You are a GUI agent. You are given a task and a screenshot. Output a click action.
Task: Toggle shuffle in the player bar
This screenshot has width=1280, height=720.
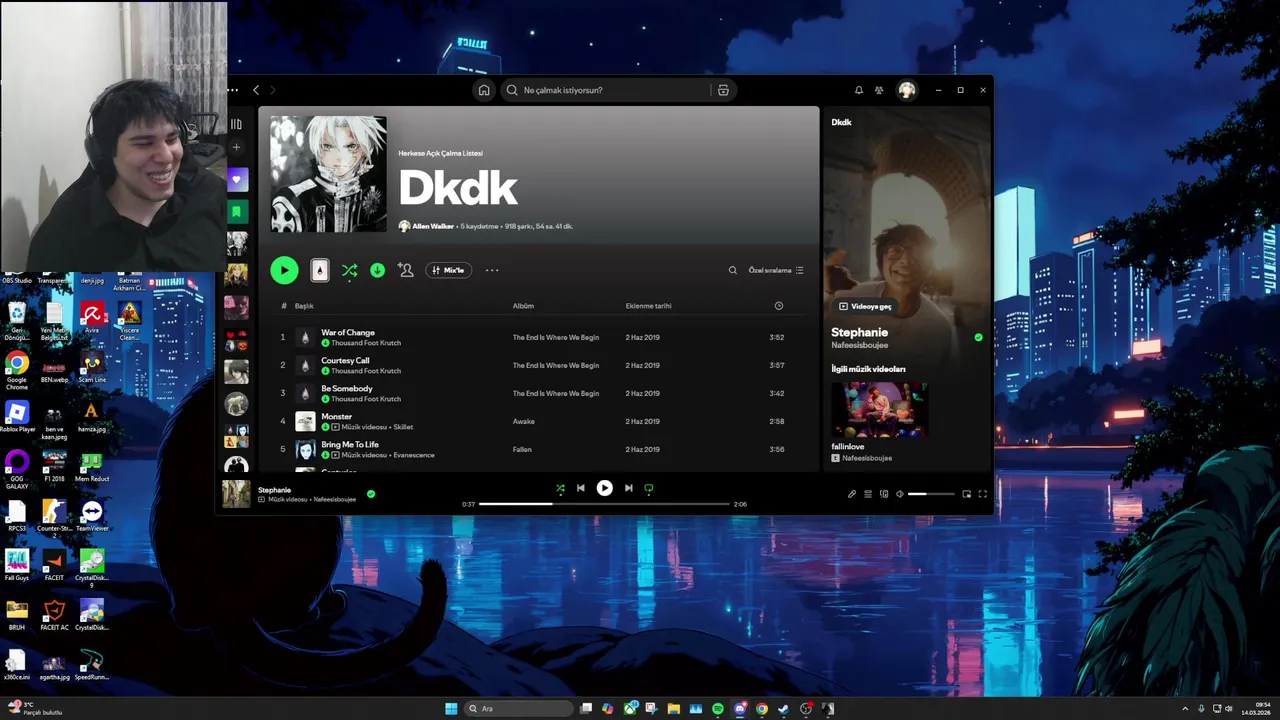(560, 488)
